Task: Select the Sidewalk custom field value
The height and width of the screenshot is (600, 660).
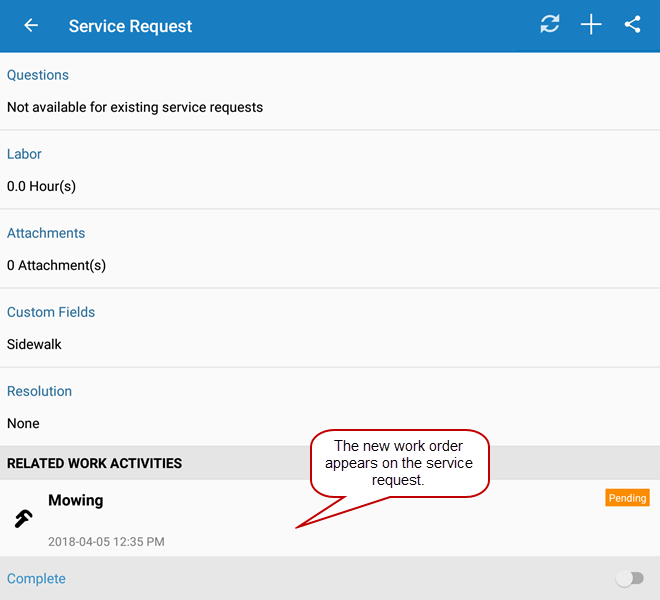Action: click(34, 344)
